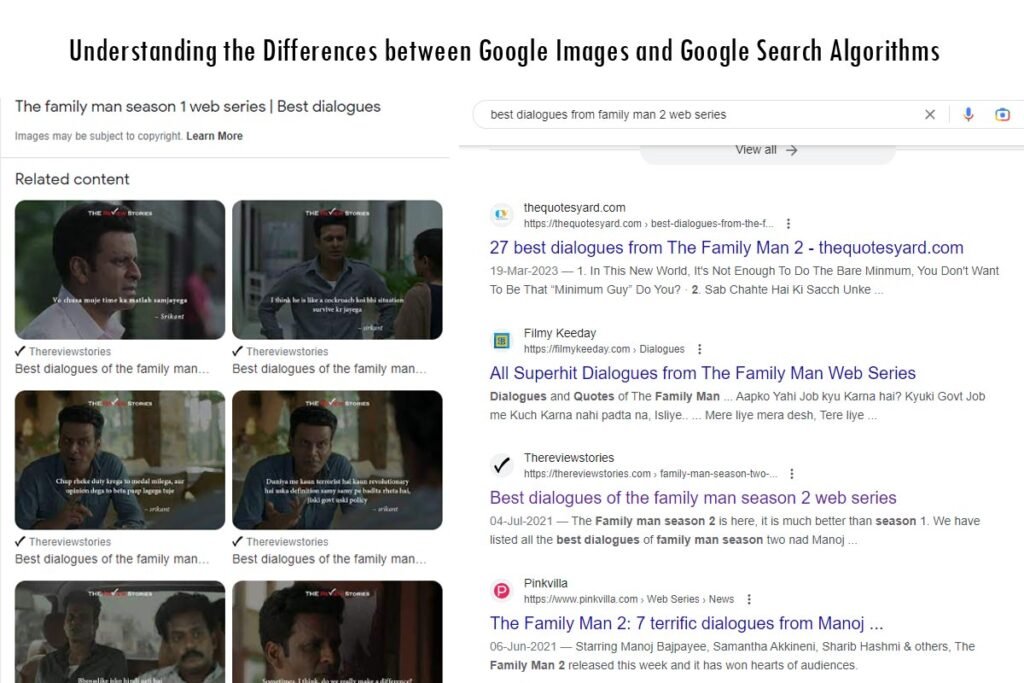1024x683 pixels.
Task: Click the voice search microphone icon
Action: 968,114
